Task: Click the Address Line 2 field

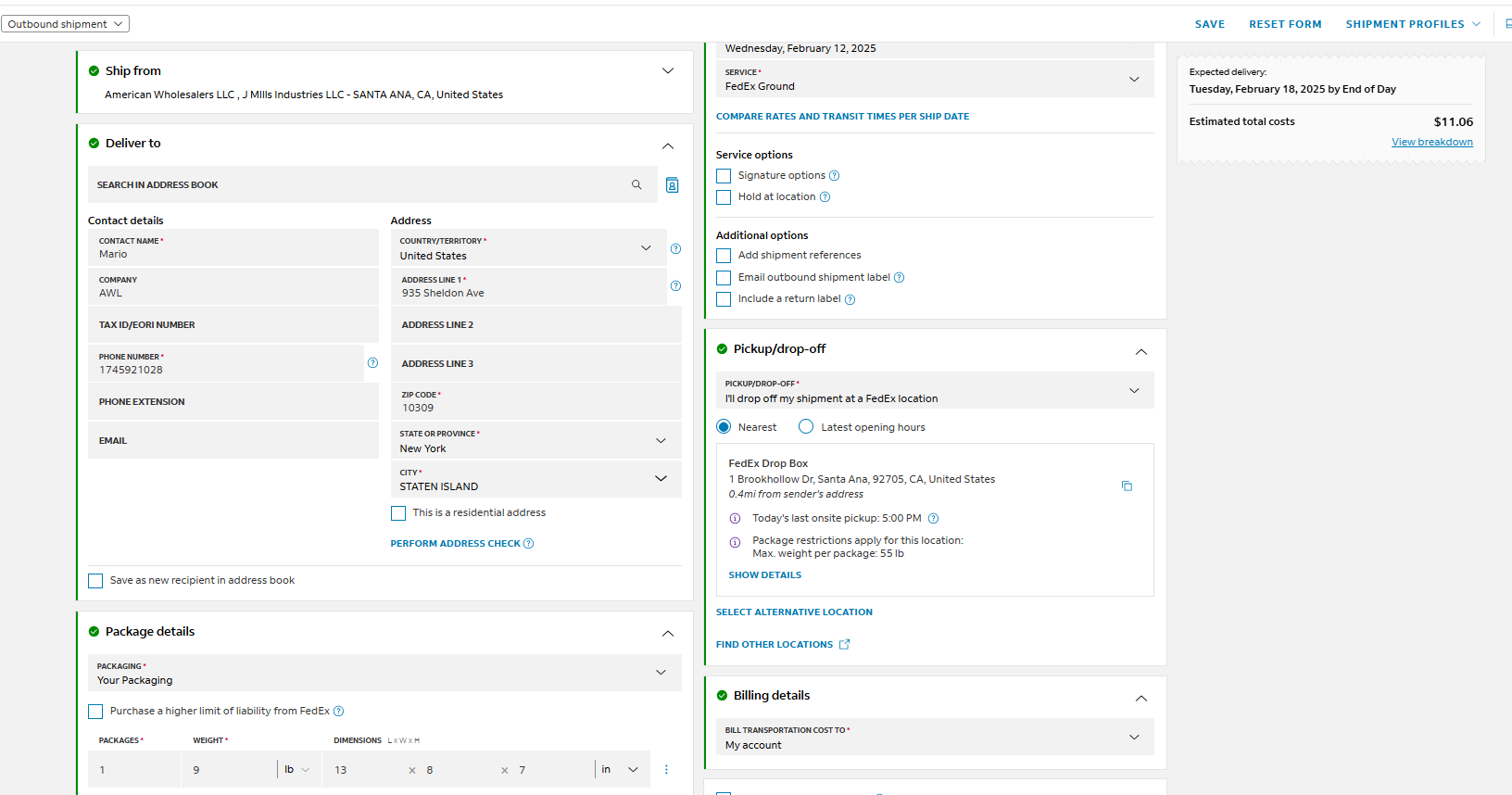Action: (536, 325)
